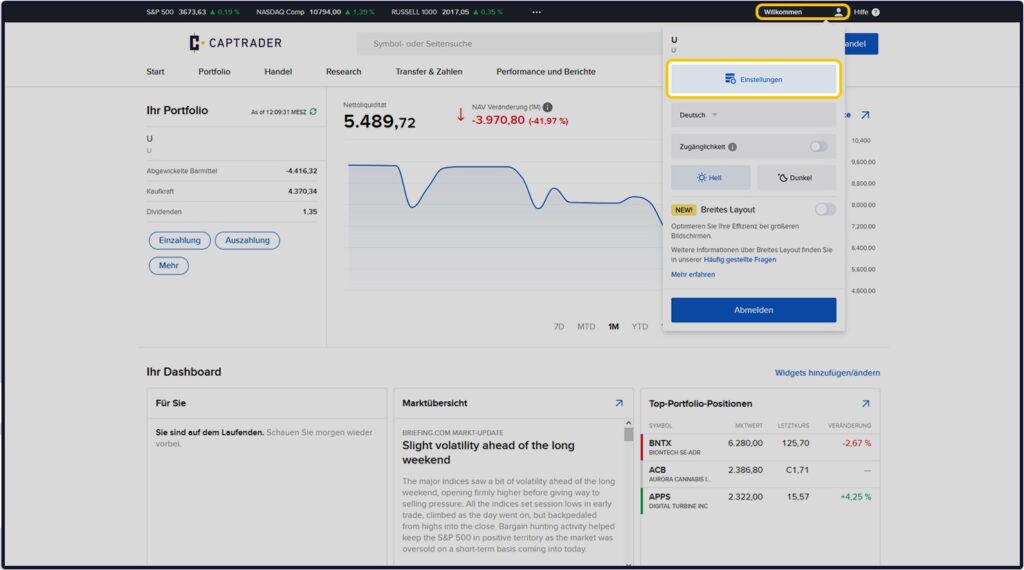This screenshot has height=570, width=1024.
Task: Select the APPS position row
Action: 760,501
